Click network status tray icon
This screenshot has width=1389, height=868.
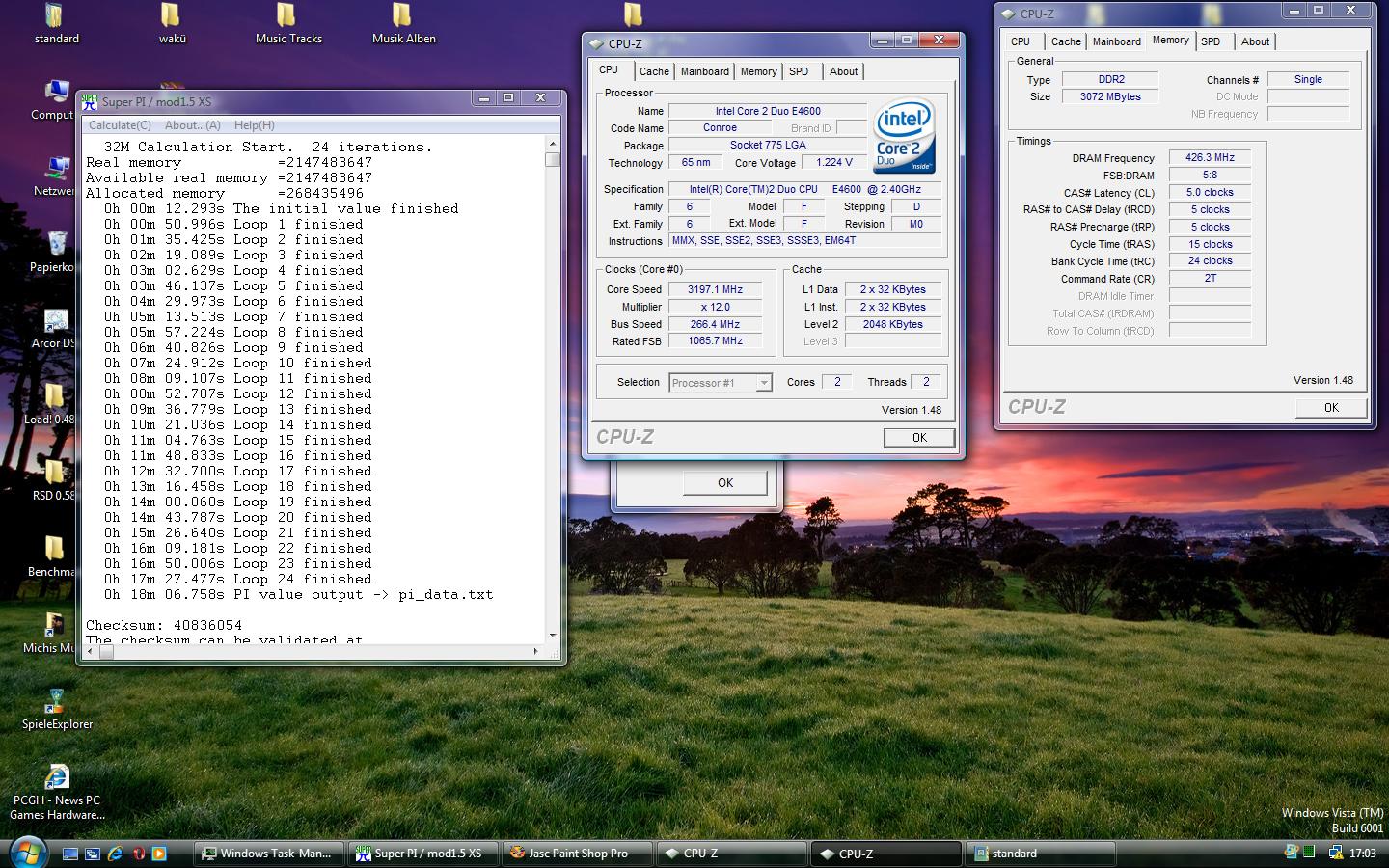tap(1335, 853)
